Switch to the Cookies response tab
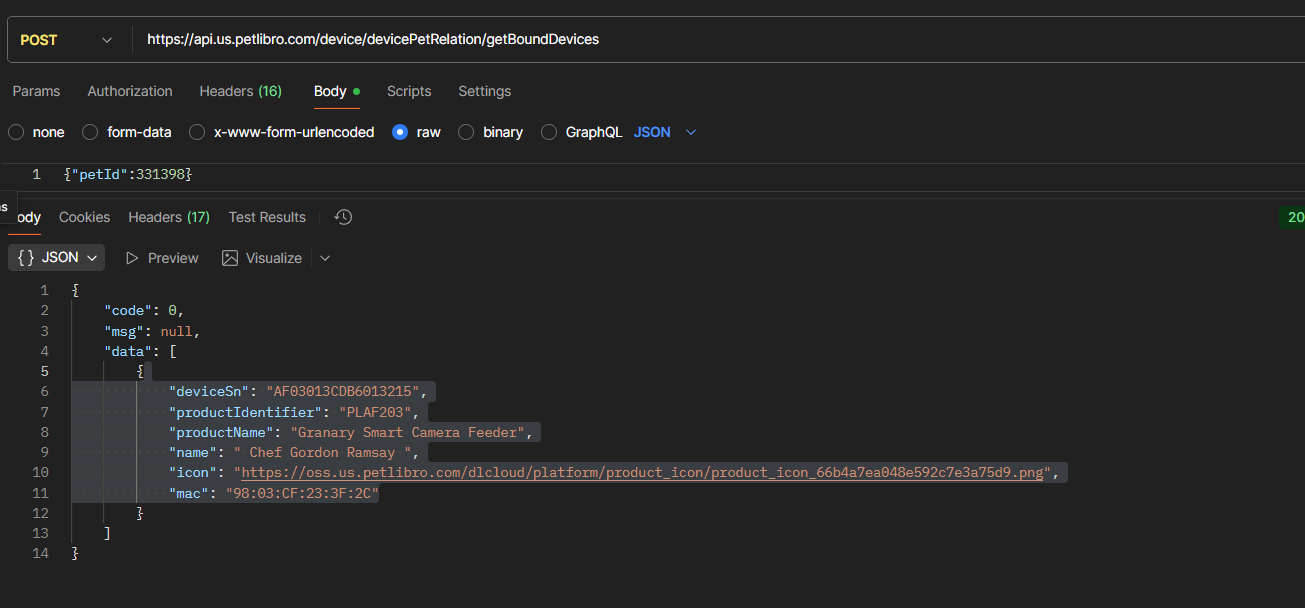This screenshot has height=608, width=1305. point(84,217)
